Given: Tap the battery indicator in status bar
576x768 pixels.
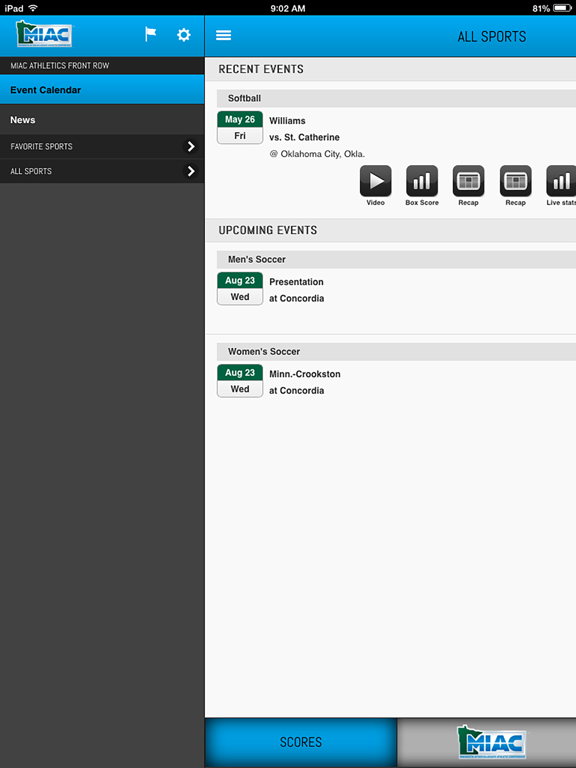Looking at the screenshot, I should tap(562, 8).
